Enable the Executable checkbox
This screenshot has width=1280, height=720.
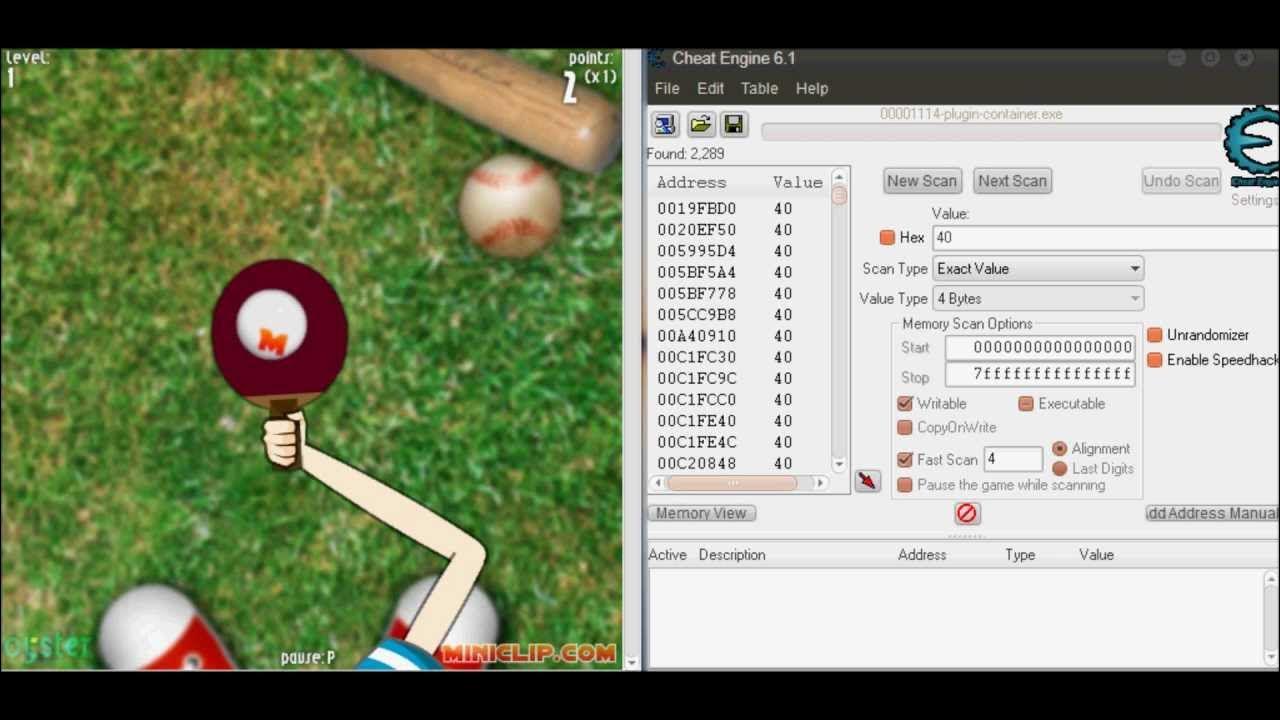pyautogui.click(x=1026, y=403)
